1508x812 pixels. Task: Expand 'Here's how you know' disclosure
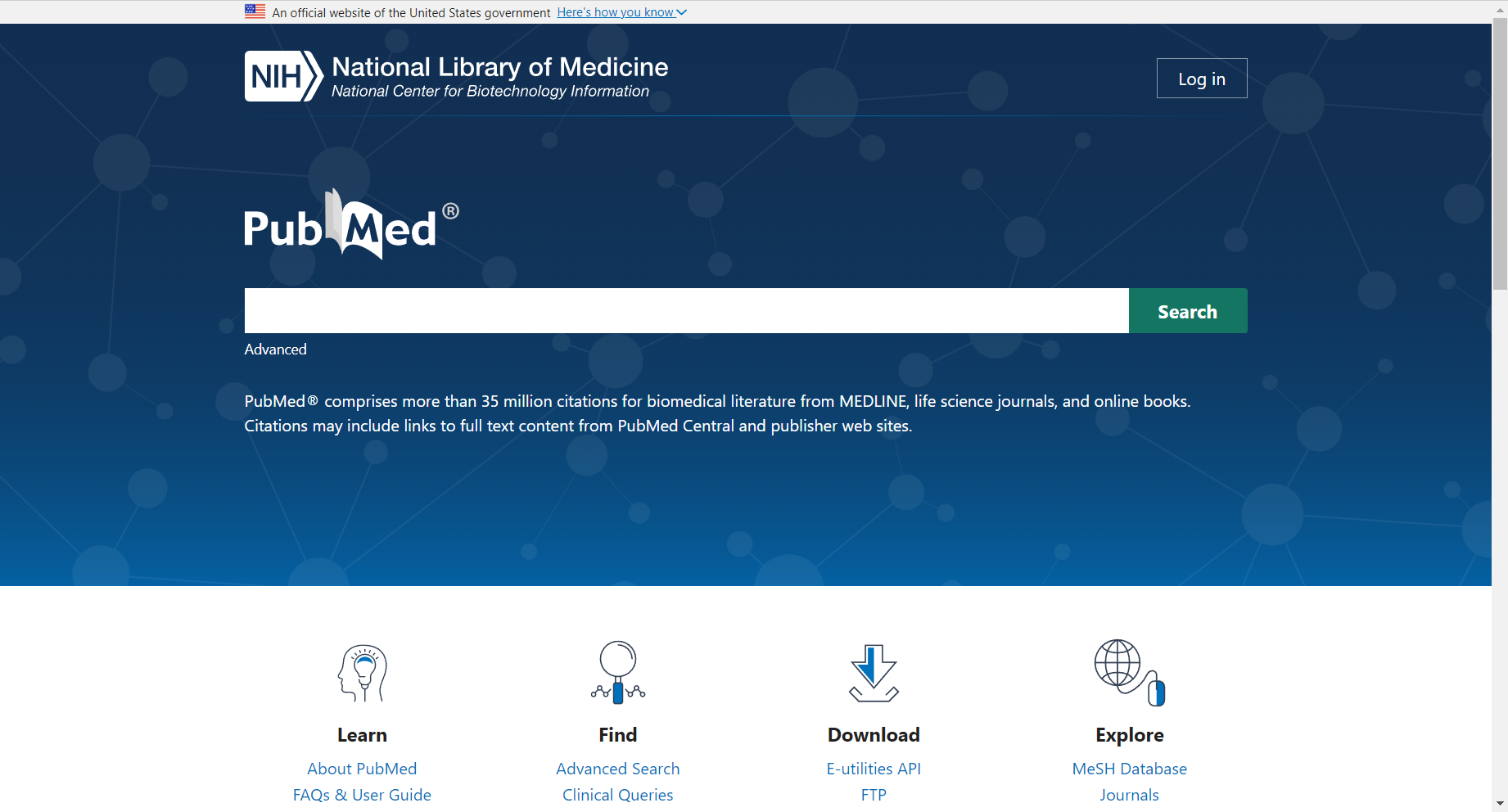[621, 12]
